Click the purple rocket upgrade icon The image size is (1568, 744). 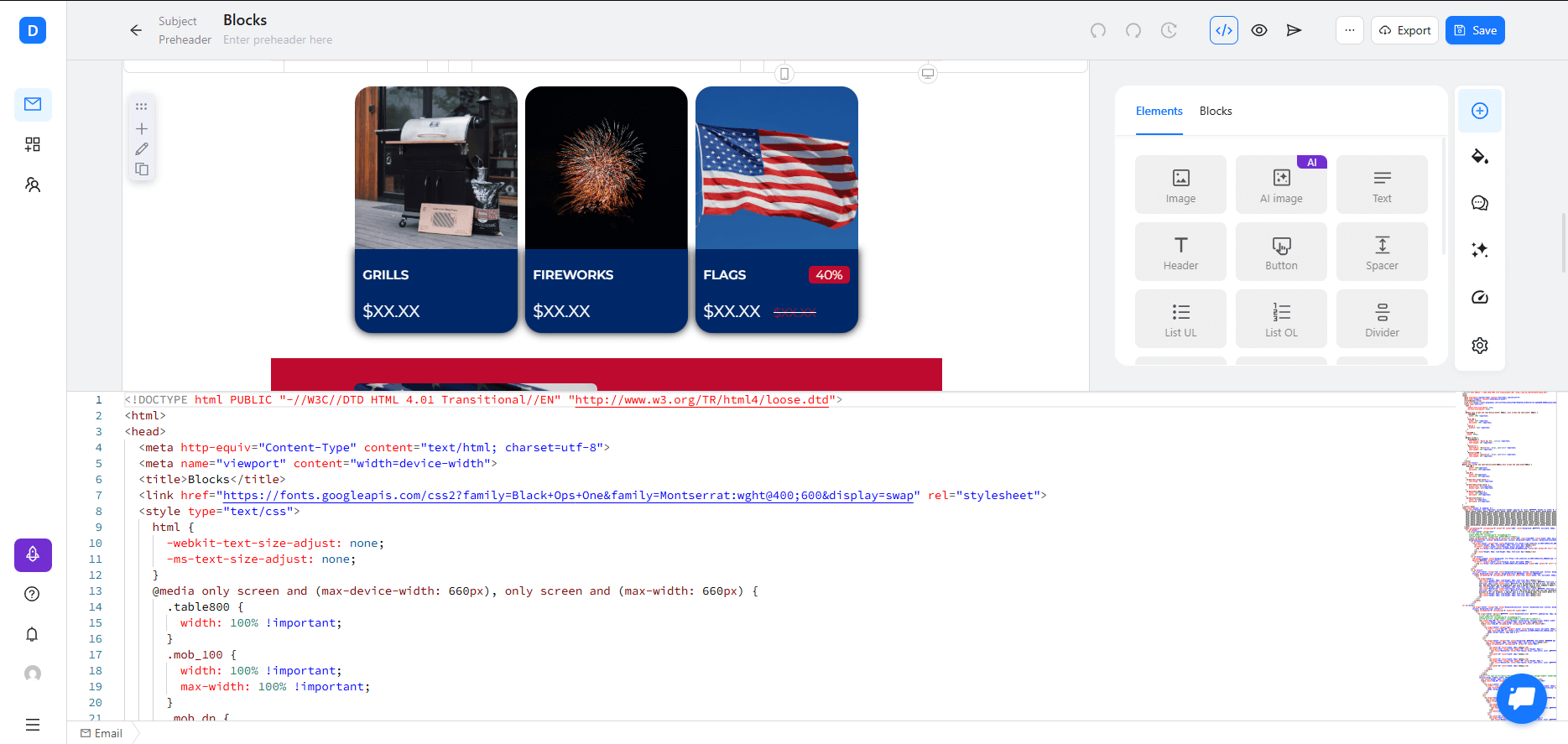pos(33,554)
